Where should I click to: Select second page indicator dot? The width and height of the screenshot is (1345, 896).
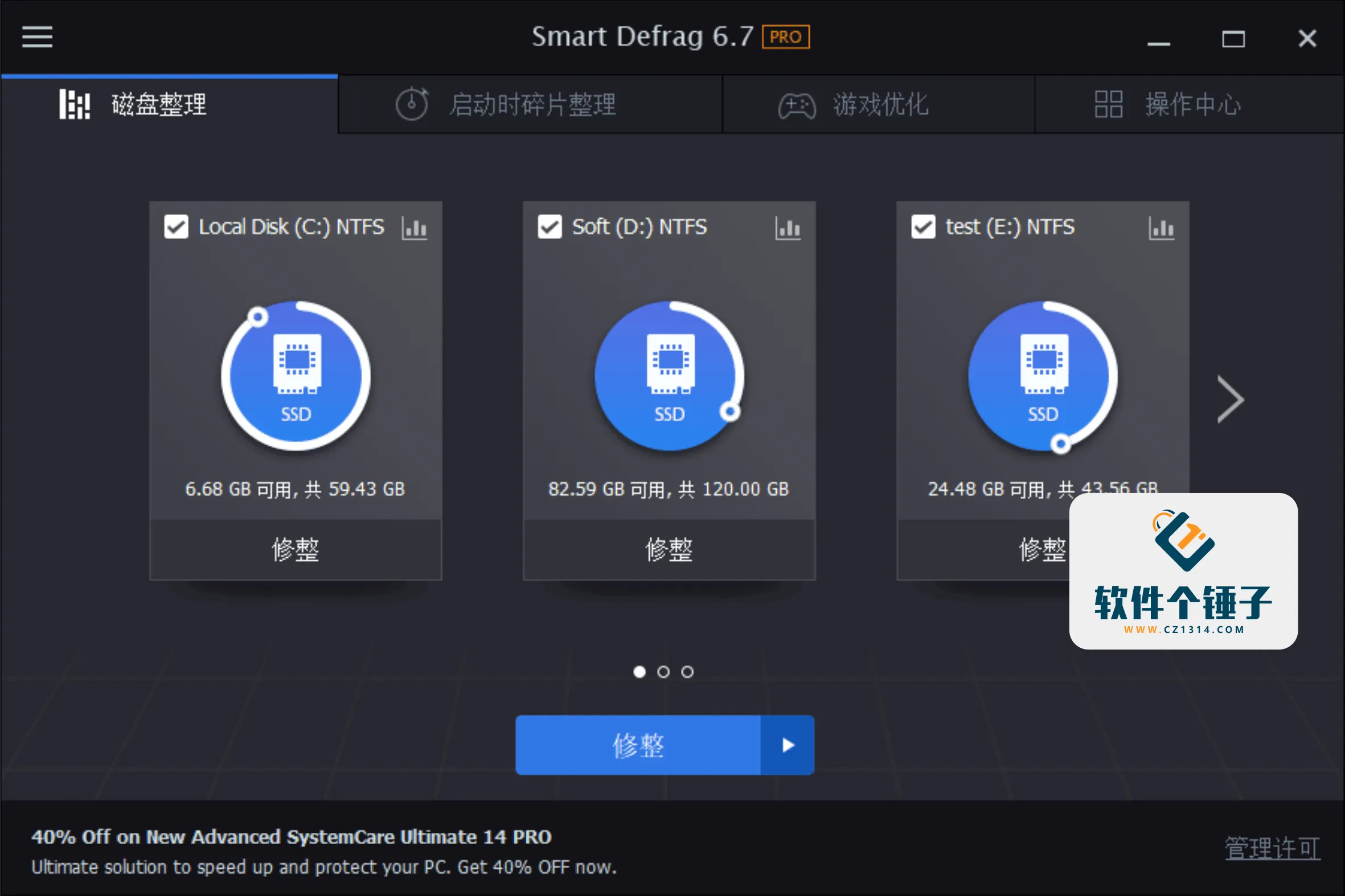click(663, 672)
